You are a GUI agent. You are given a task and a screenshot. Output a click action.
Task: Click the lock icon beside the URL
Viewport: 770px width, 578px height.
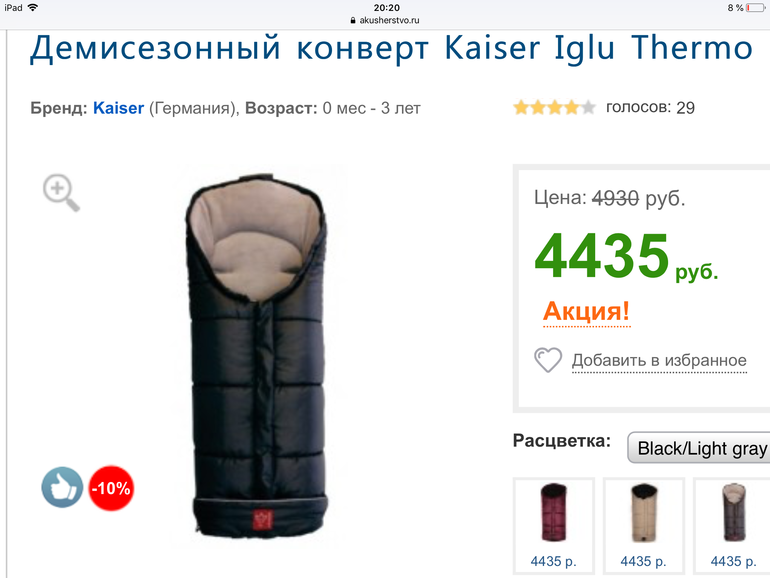click(x=353, y=21)
